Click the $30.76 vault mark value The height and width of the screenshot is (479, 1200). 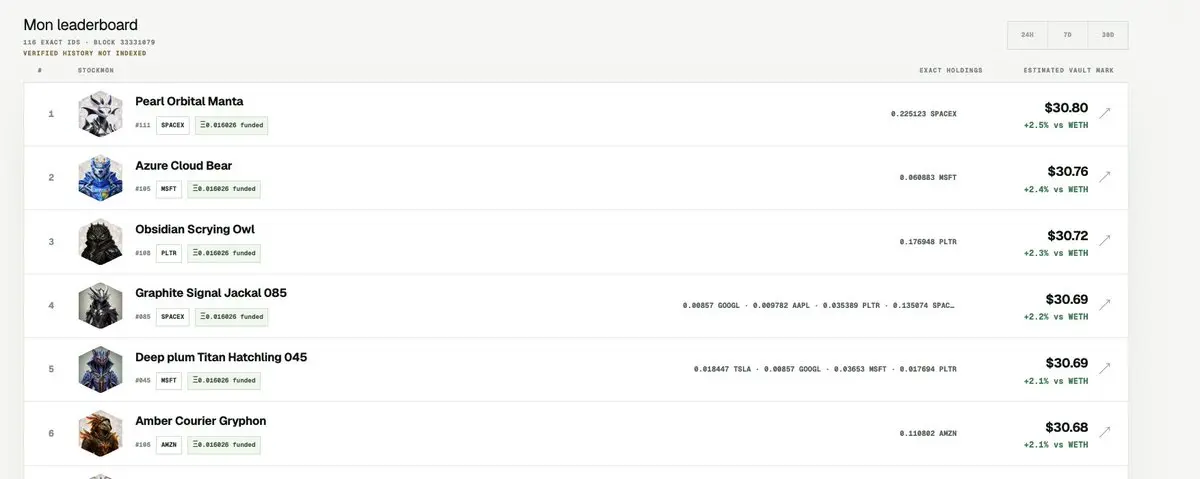tap(1067, 171)
